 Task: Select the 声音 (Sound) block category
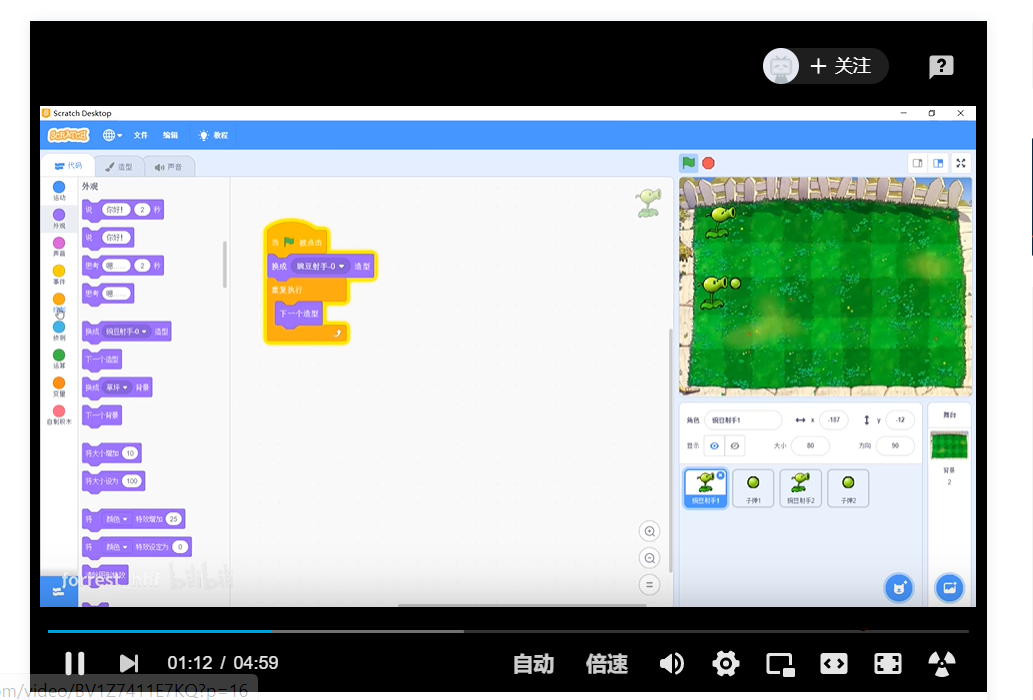pyautogui.click(x=59, y=246)
